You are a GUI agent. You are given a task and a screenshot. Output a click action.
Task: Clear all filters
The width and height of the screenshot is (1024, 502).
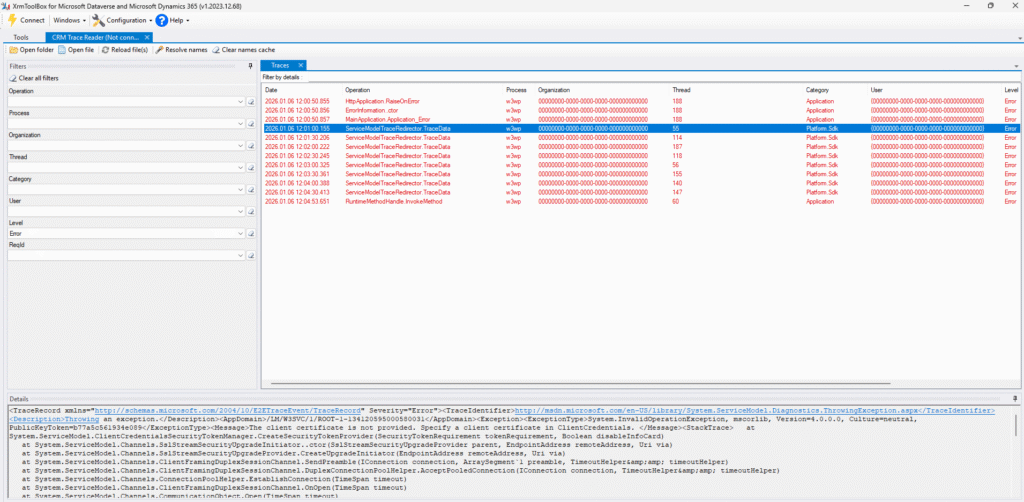click(x=34, y=78)
